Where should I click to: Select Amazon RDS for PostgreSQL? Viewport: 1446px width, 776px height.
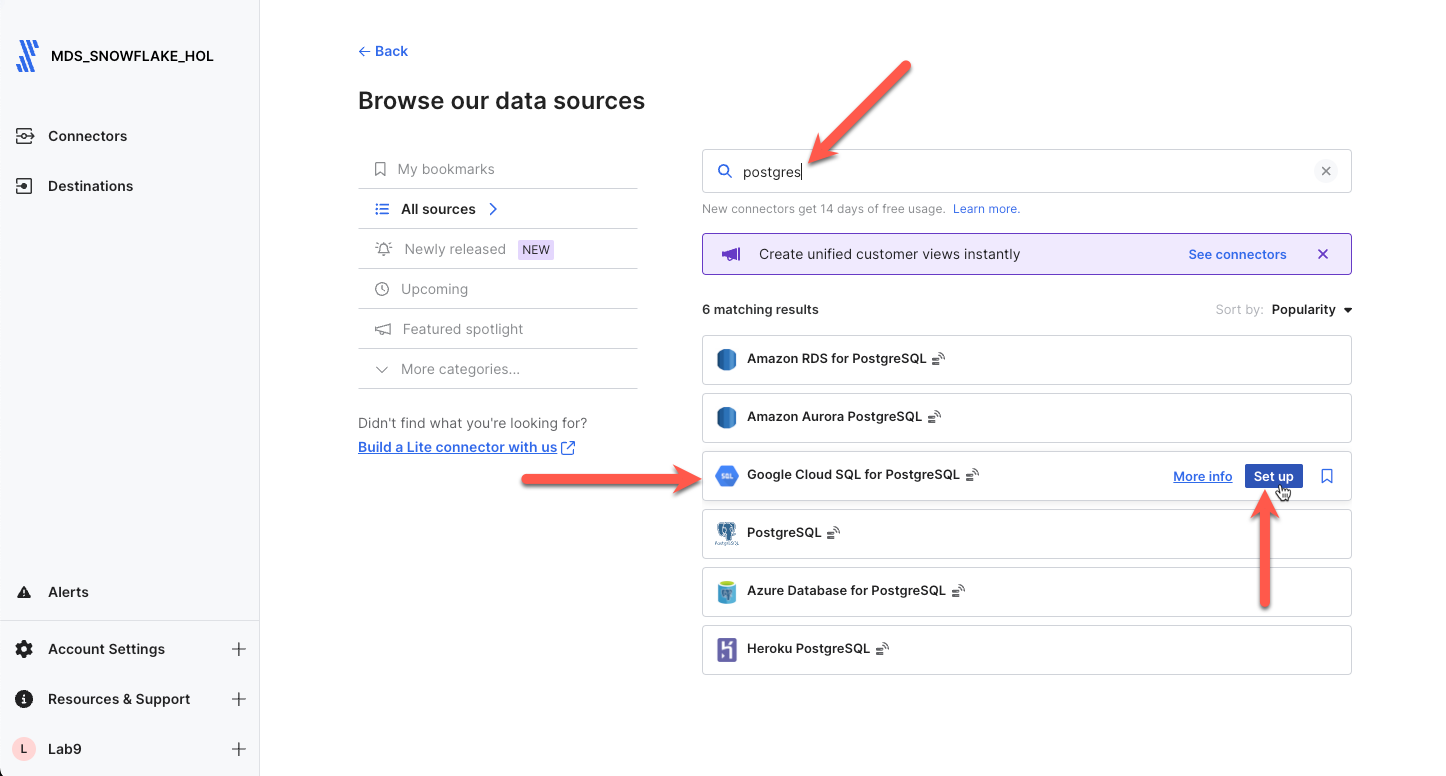click(x=1026, y=360)
